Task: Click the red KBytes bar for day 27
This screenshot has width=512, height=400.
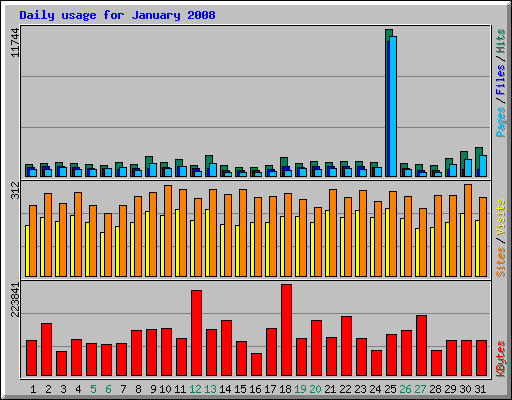Action: [421, 346]
